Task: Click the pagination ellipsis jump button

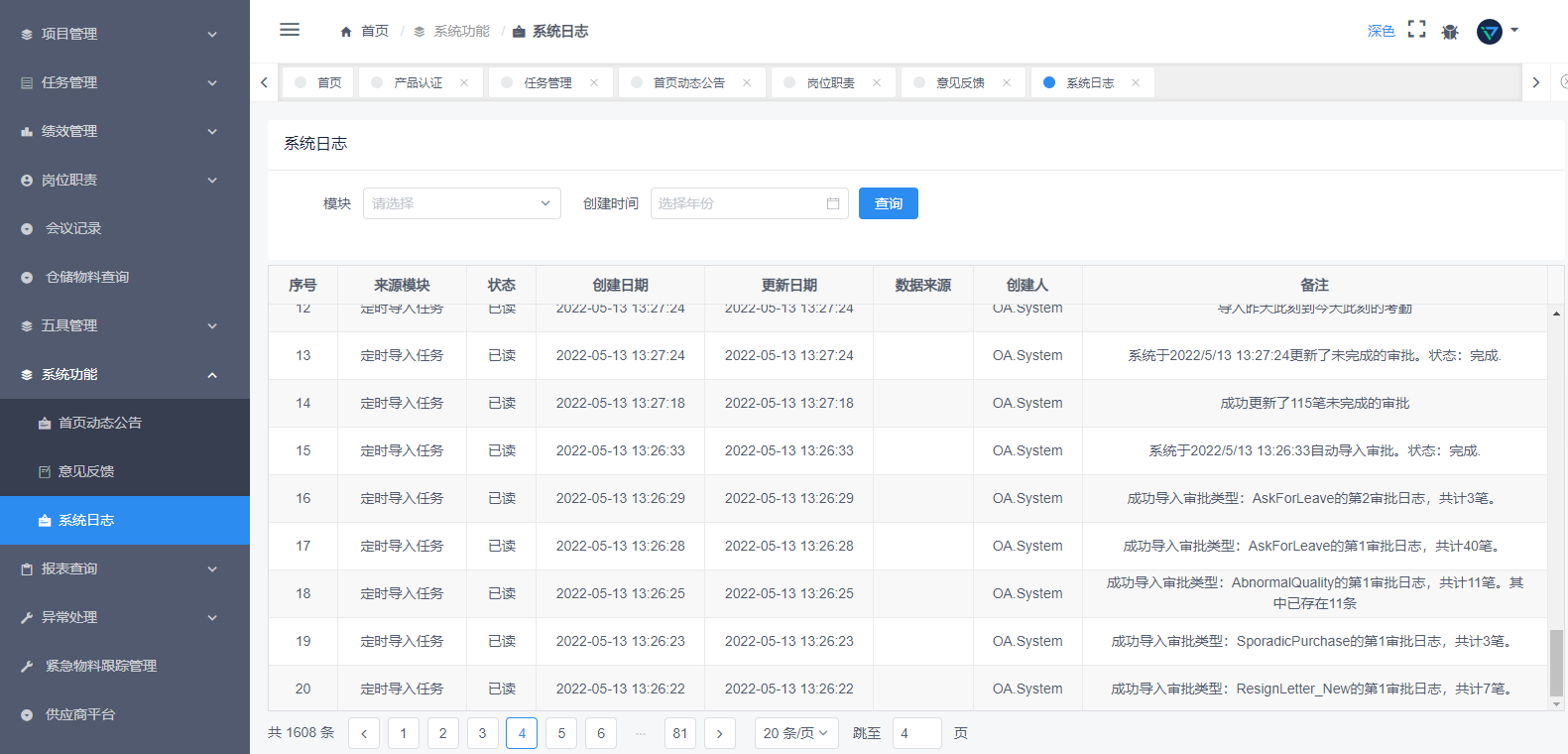Action: click(x=641, y=733)
